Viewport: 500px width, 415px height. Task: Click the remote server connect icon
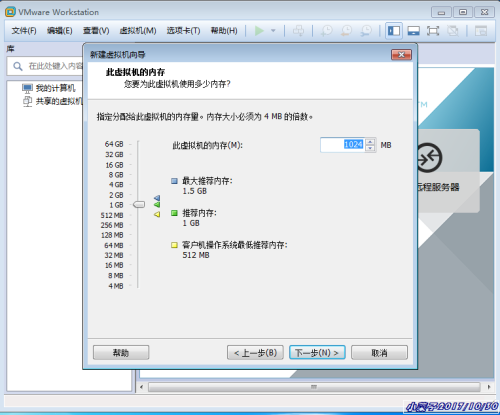429,157
